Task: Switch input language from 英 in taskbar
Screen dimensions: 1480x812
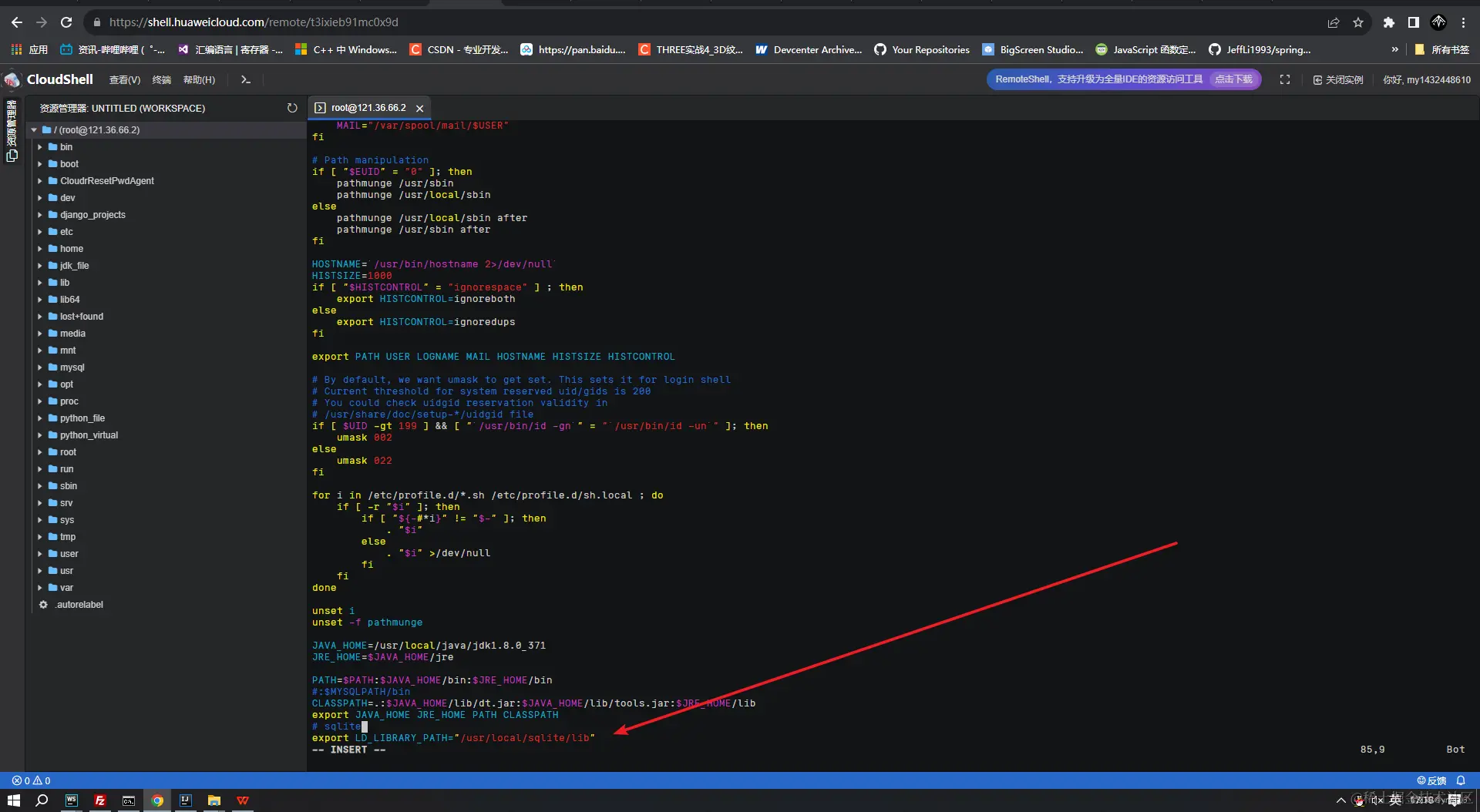Action: click(1394, 800)
